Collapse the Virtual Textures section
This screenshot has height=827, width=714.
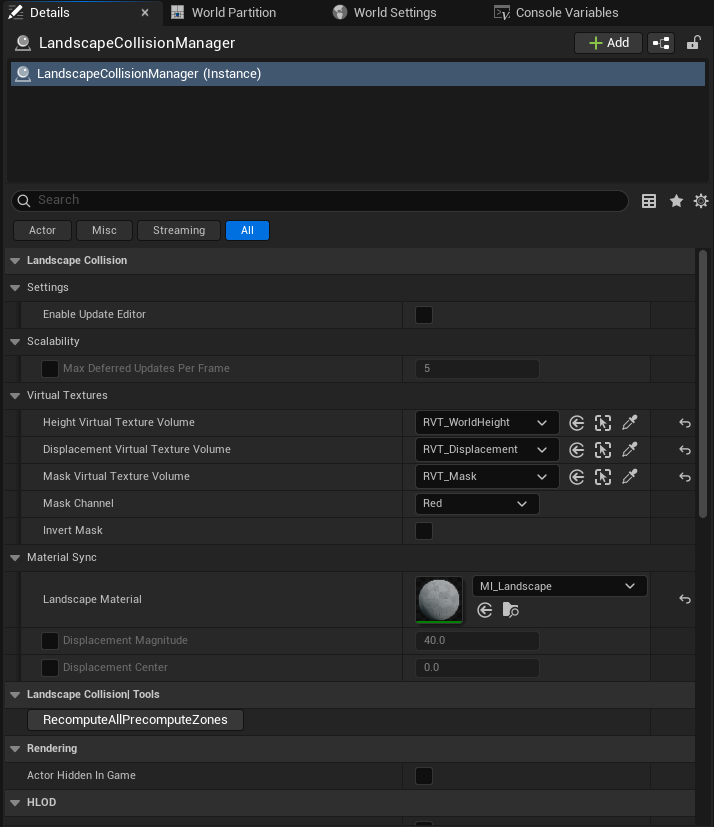click(x=15, y=396)
